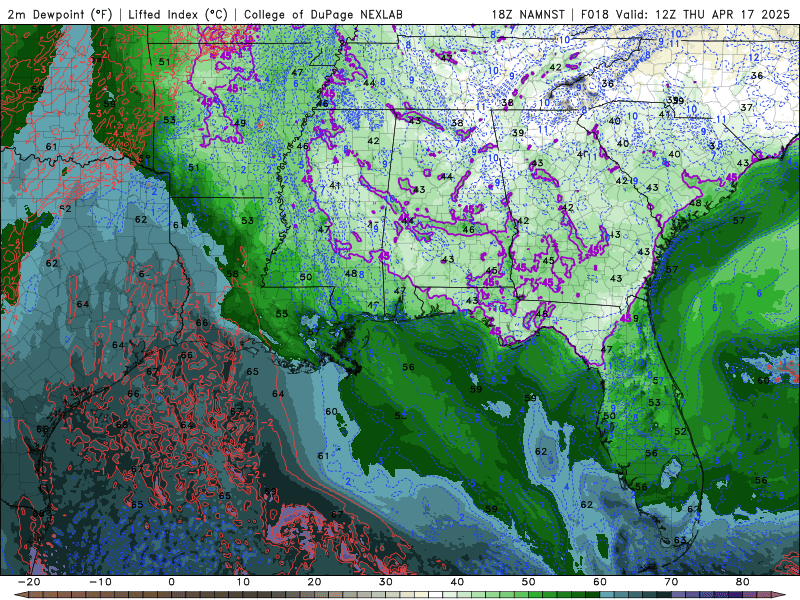800x600 pixels.
Task: Click the dewpoint value '52' in Florida
Action: (x=680, y=432)
